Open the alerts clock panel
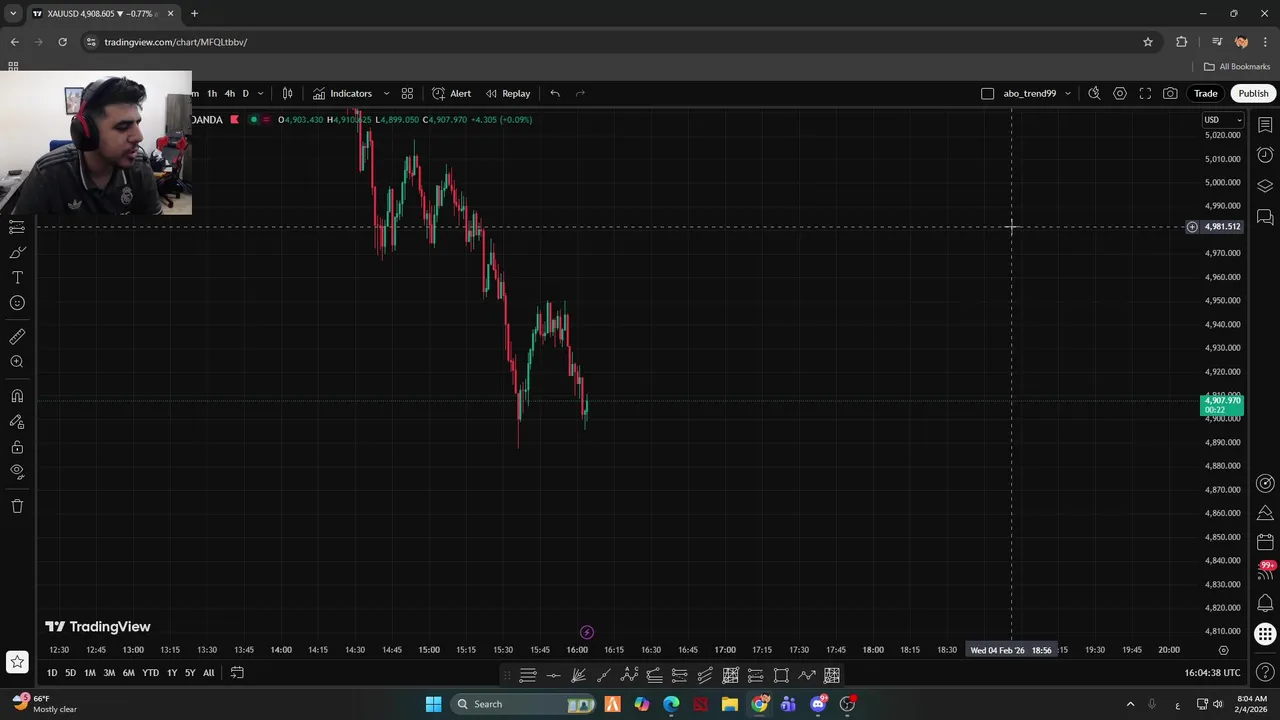The height and width of the screenshot is (720, 1280). [1265, 155]
